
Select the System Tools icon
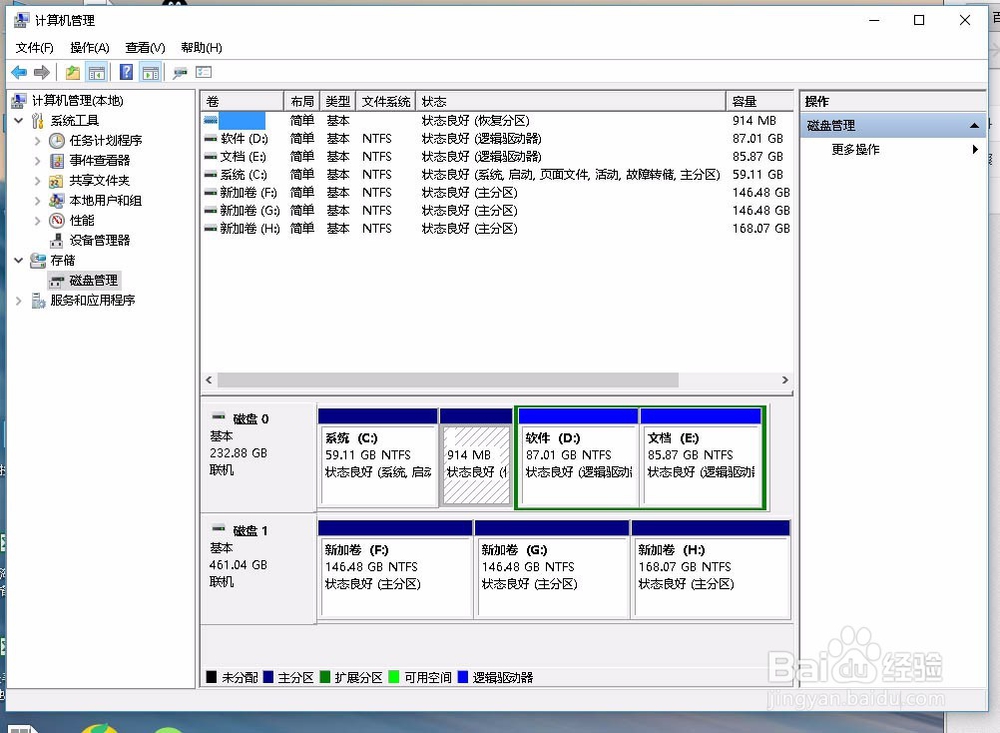coord(38,121)
